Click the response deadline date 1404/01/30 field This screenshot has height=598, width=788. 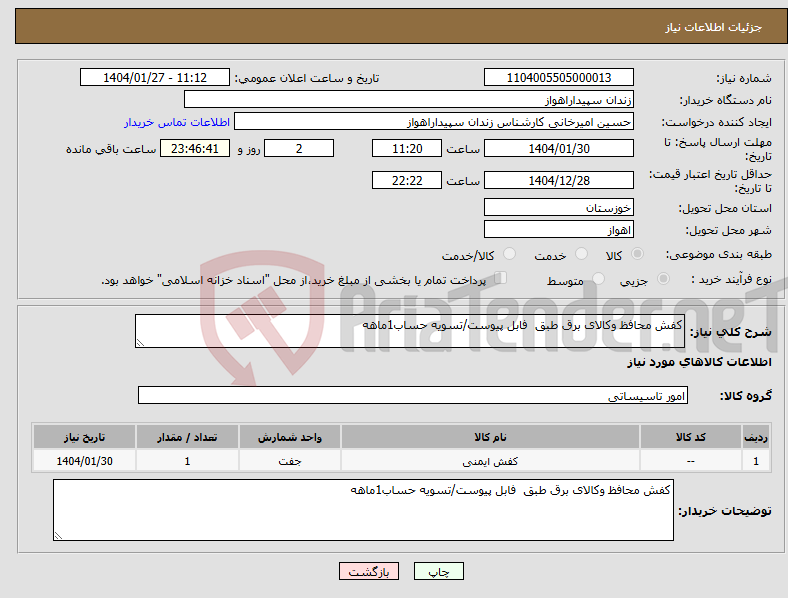558,149
